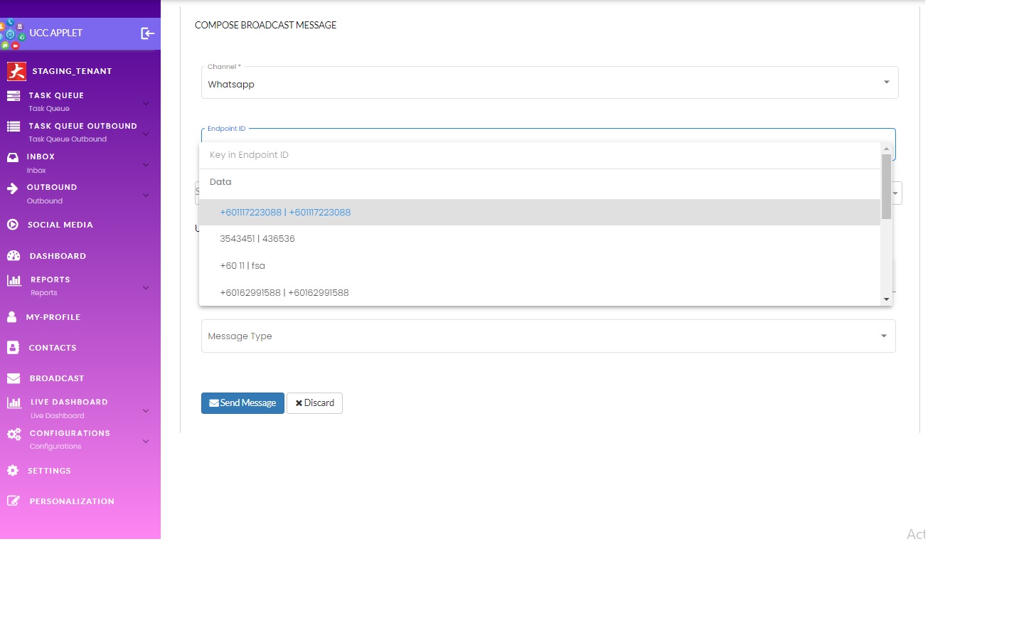
Task: Pick the '+60 11 | fsa' endpoint option
Action: [x=242, y=266]
